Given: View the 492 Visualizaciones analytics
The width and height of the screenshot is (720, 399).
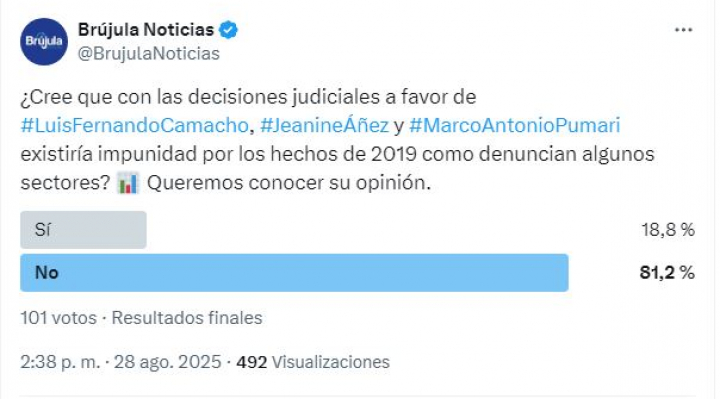Looking at the screenshot, I should 313,362.
